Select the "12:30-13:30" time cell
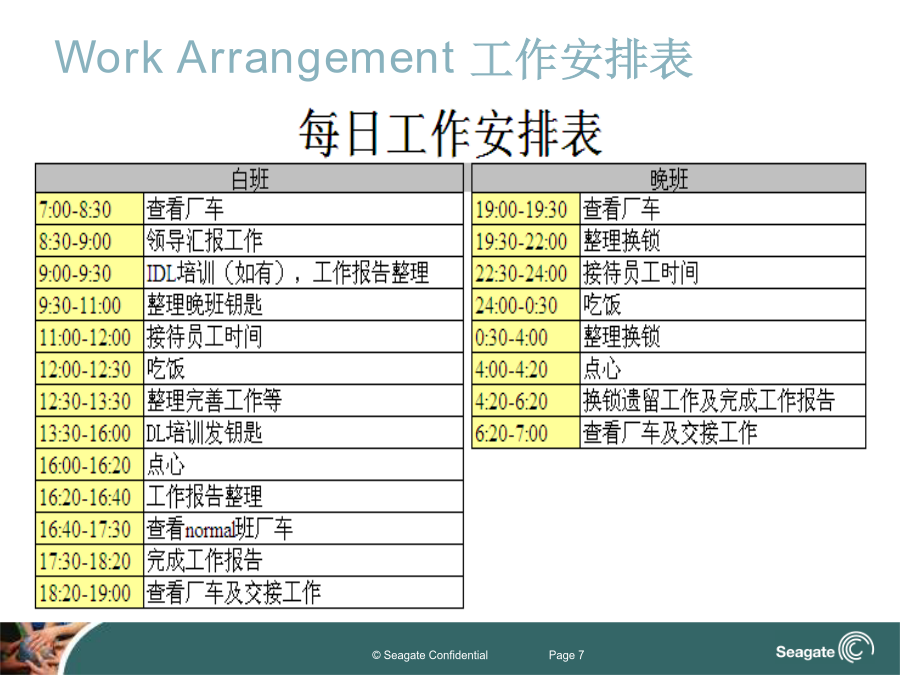The height and width of the screenshot is (675, 900). tap(90, 401)
